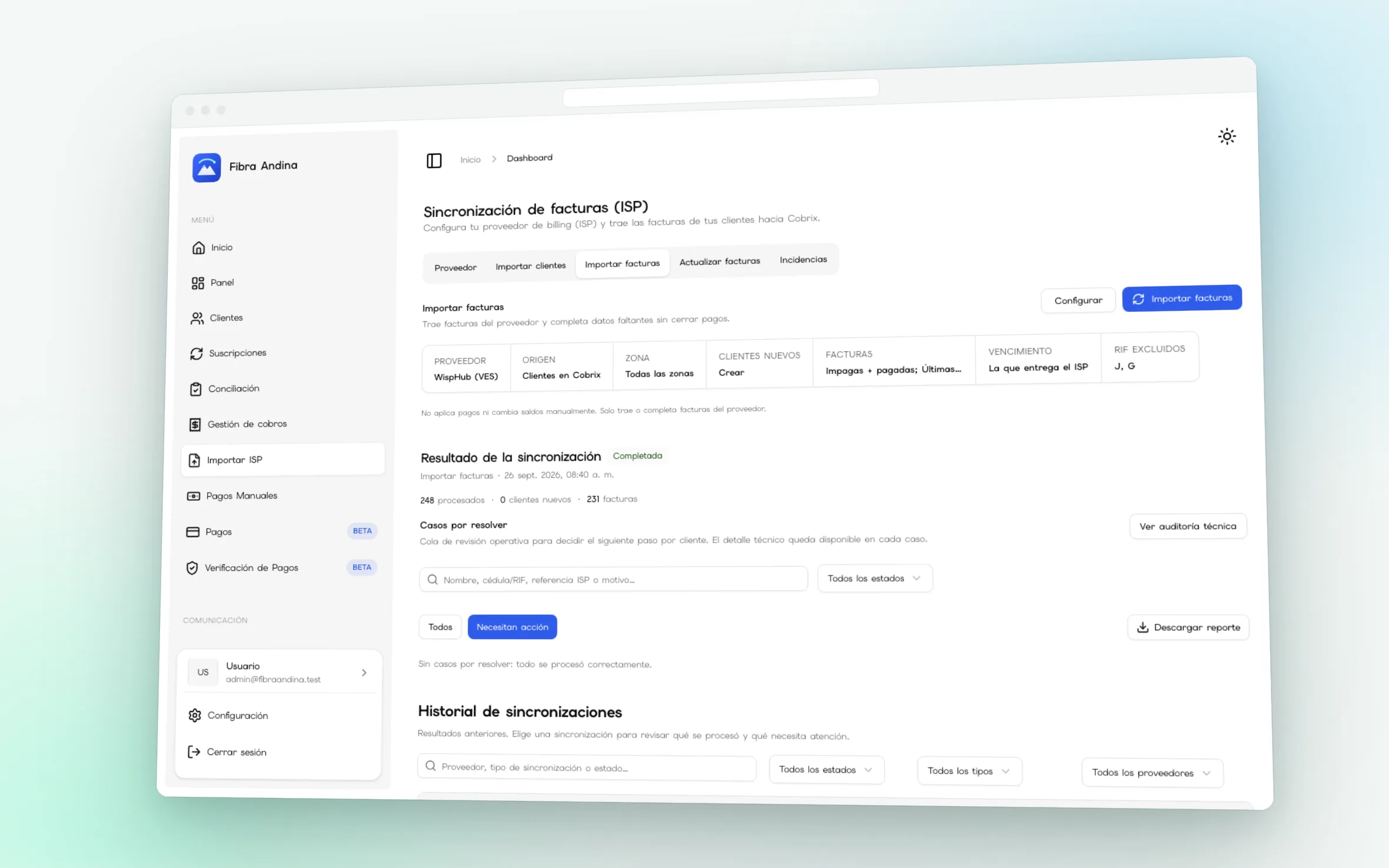Expand the Usuario account chevron
The image size is (1389, 868).
pyautogui.click(x=364, y=673)
